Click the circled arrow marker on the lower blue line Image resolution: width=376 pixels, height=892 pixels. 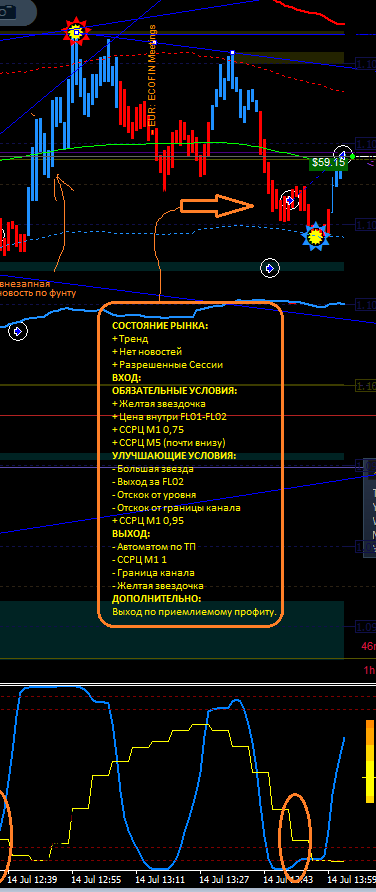coord(18,331)
